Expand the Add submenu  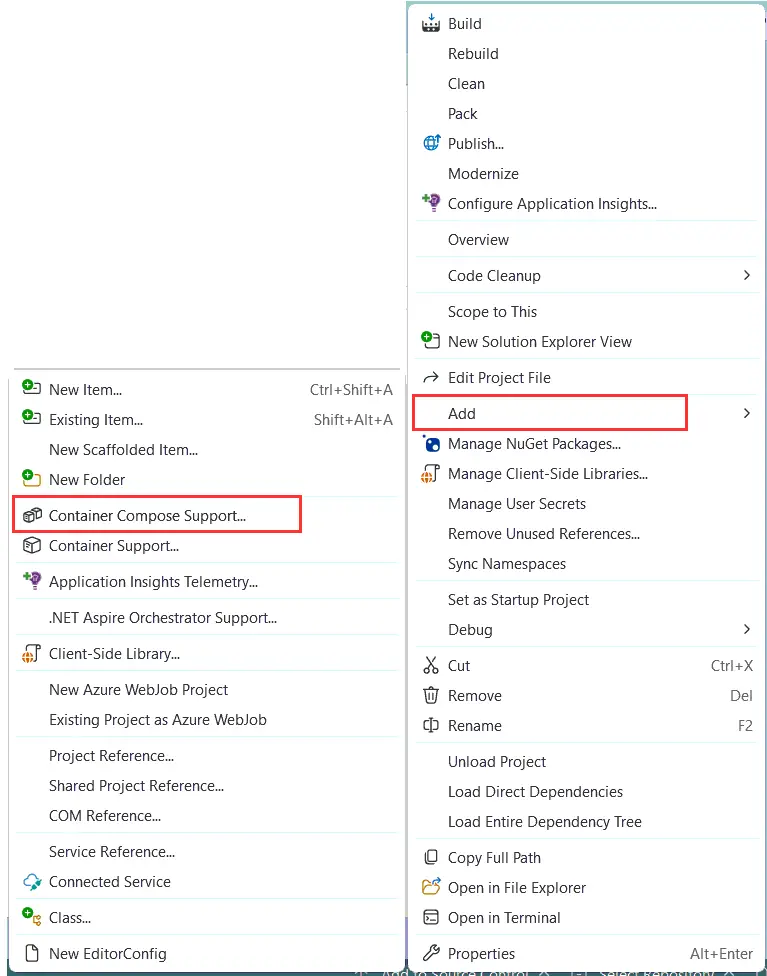pos(747,412)
